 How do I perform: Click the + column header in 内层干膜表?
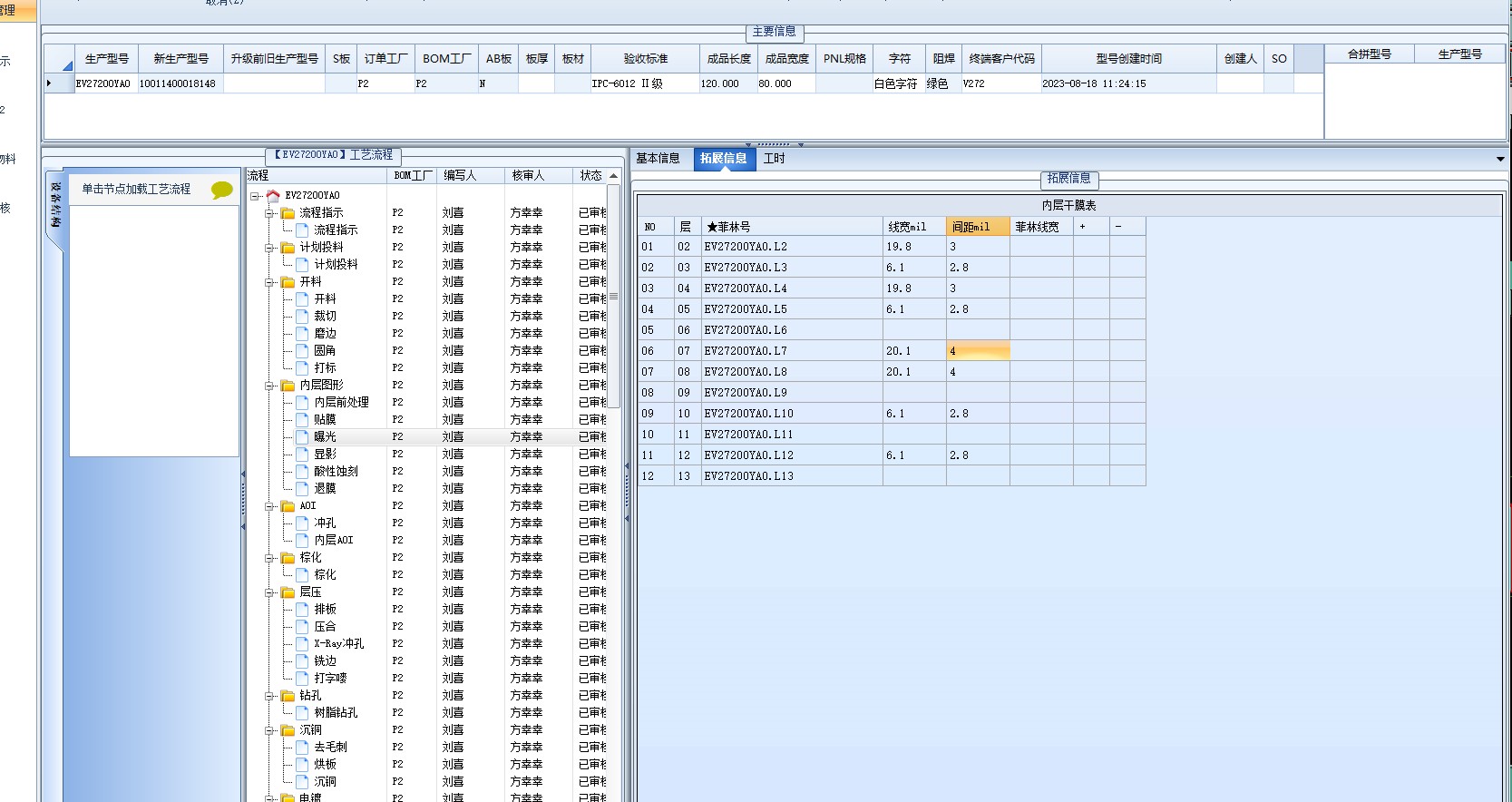[1092, 227]
